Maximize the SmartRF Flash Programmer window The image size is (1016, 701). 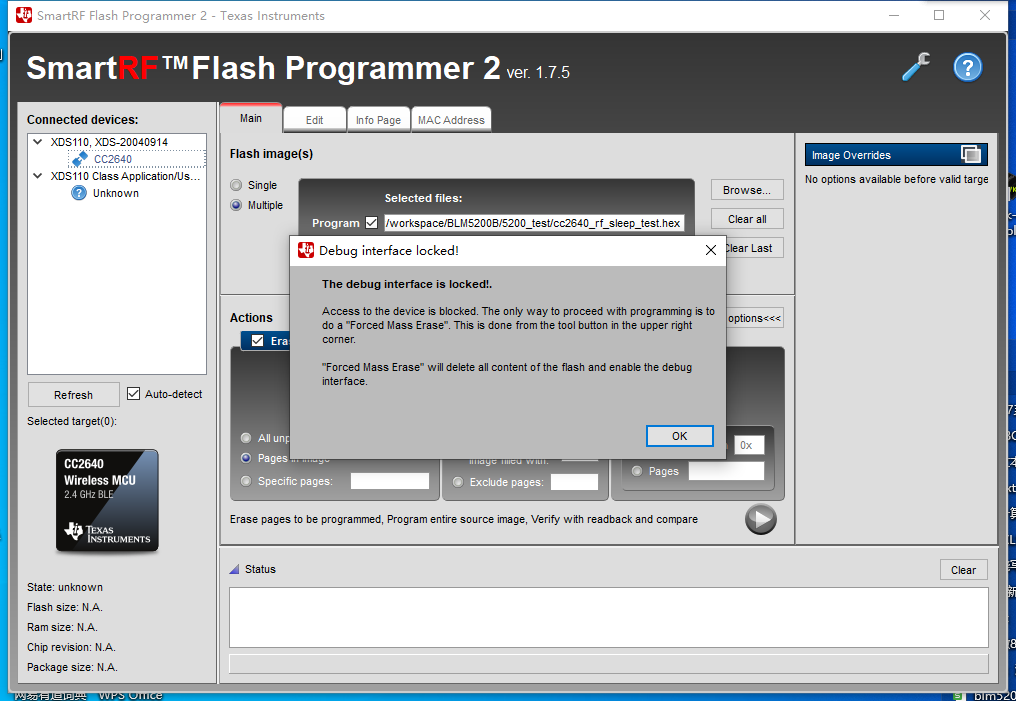click(x=939, y=15)
